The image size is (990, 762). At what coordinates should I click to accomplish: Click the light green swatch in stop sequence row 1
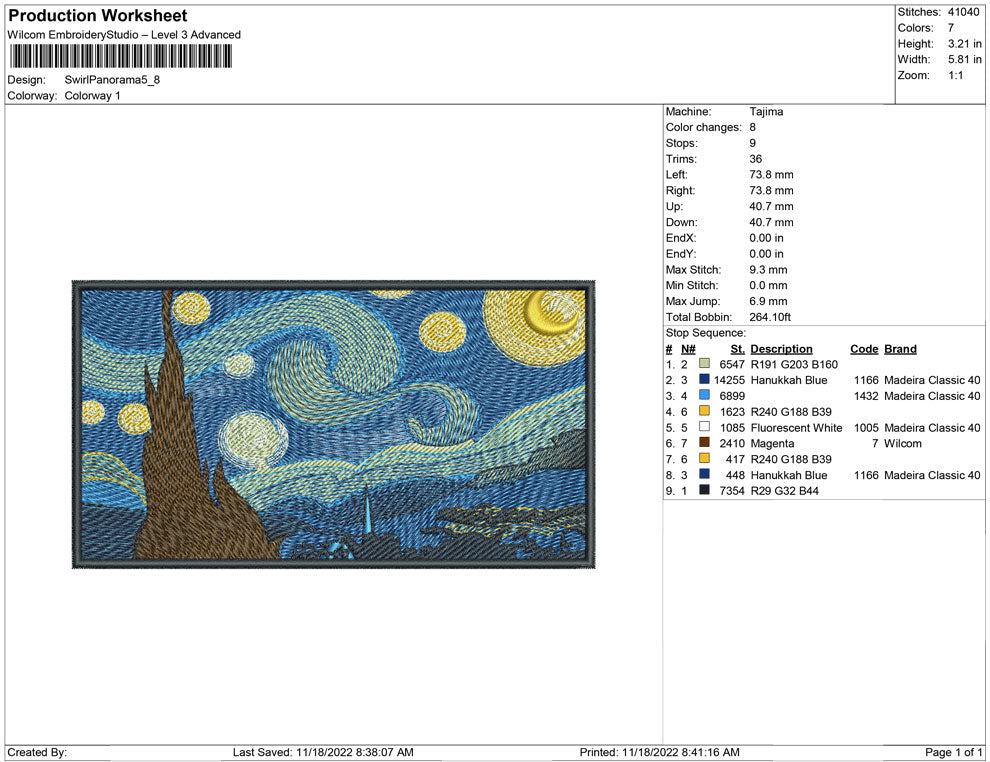click(x=704, y=364)
